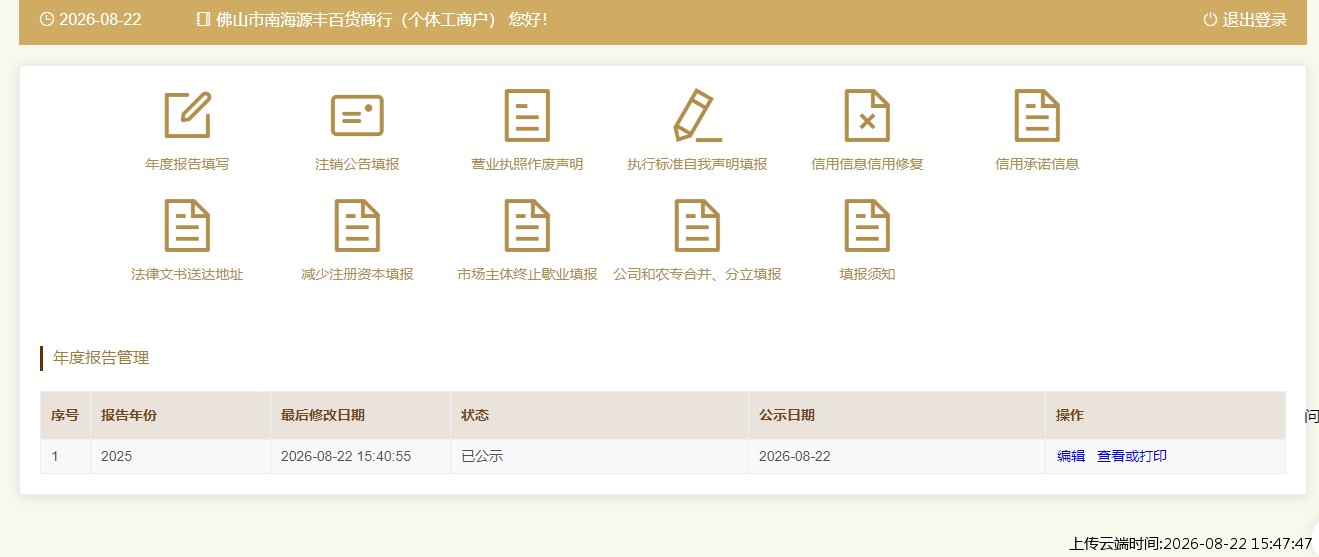Click the 报告年份 column header
This screenshot has width=1319, height=557.
click(180, 415)
